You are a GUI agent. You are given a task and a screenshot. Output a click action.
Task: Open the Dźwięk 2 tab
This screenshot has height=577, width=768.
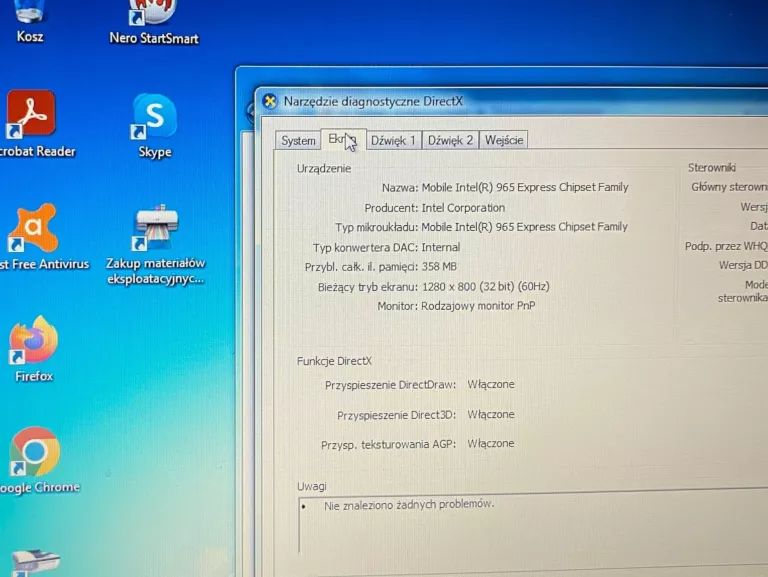point(450,141)
